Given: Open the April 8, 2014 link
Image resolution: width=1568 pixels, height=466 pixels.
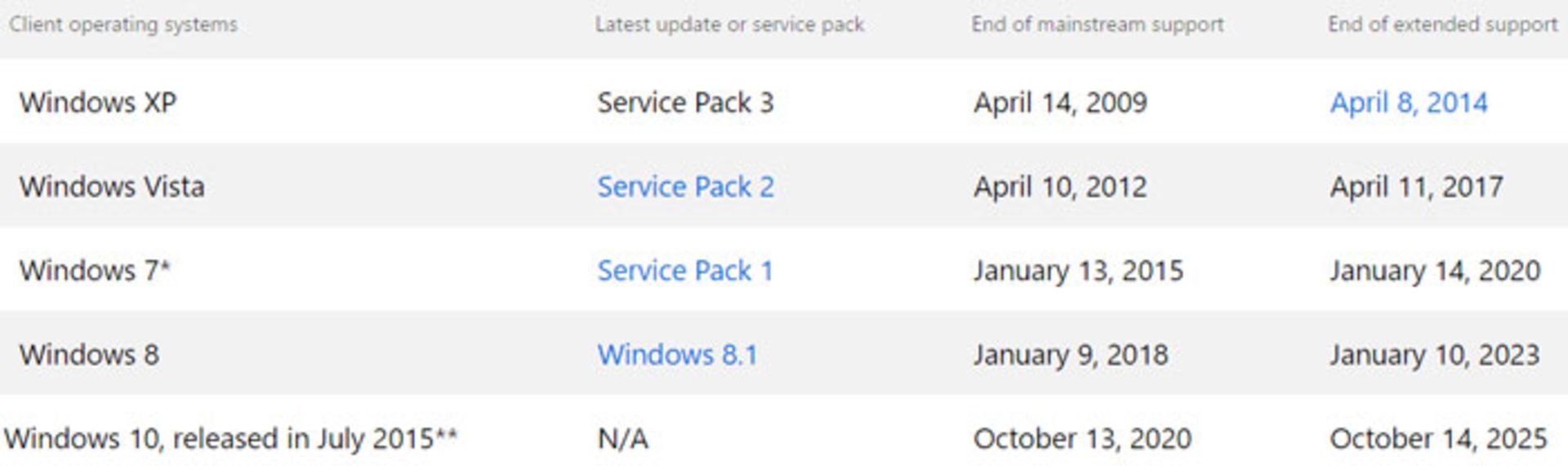Looking at the screenshot, I should click(x=1408, y=103).
